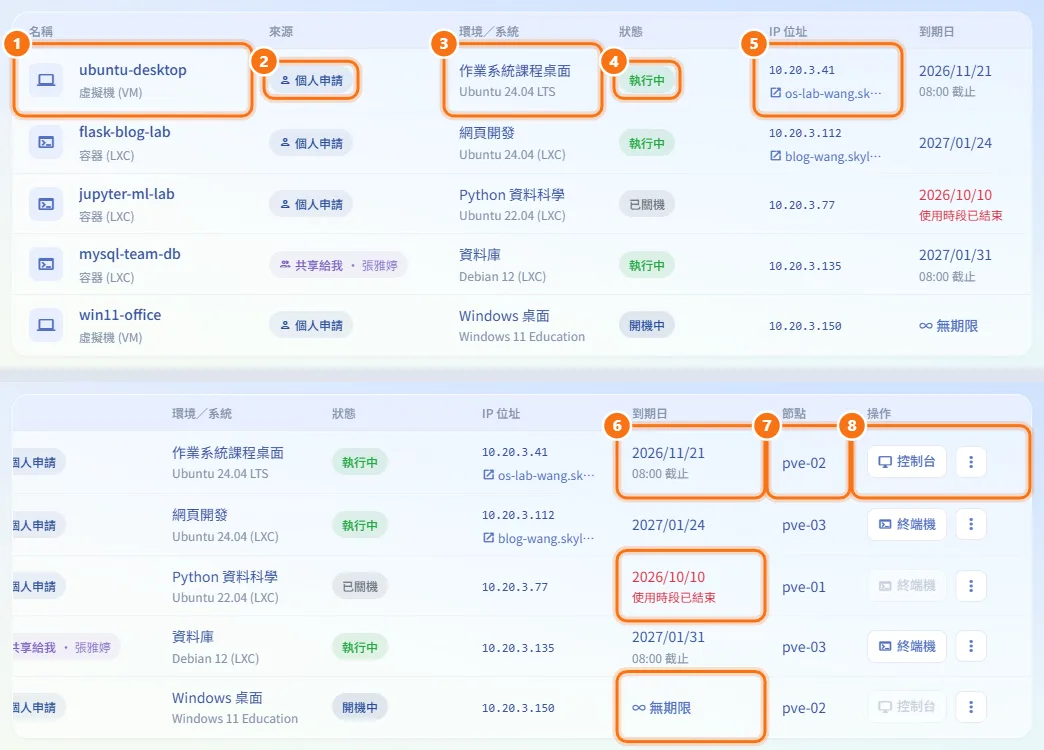Open the three-dot menu in the 資料庫 pve-03 row
Viewport: 1044px width, 750px height.
971,646
